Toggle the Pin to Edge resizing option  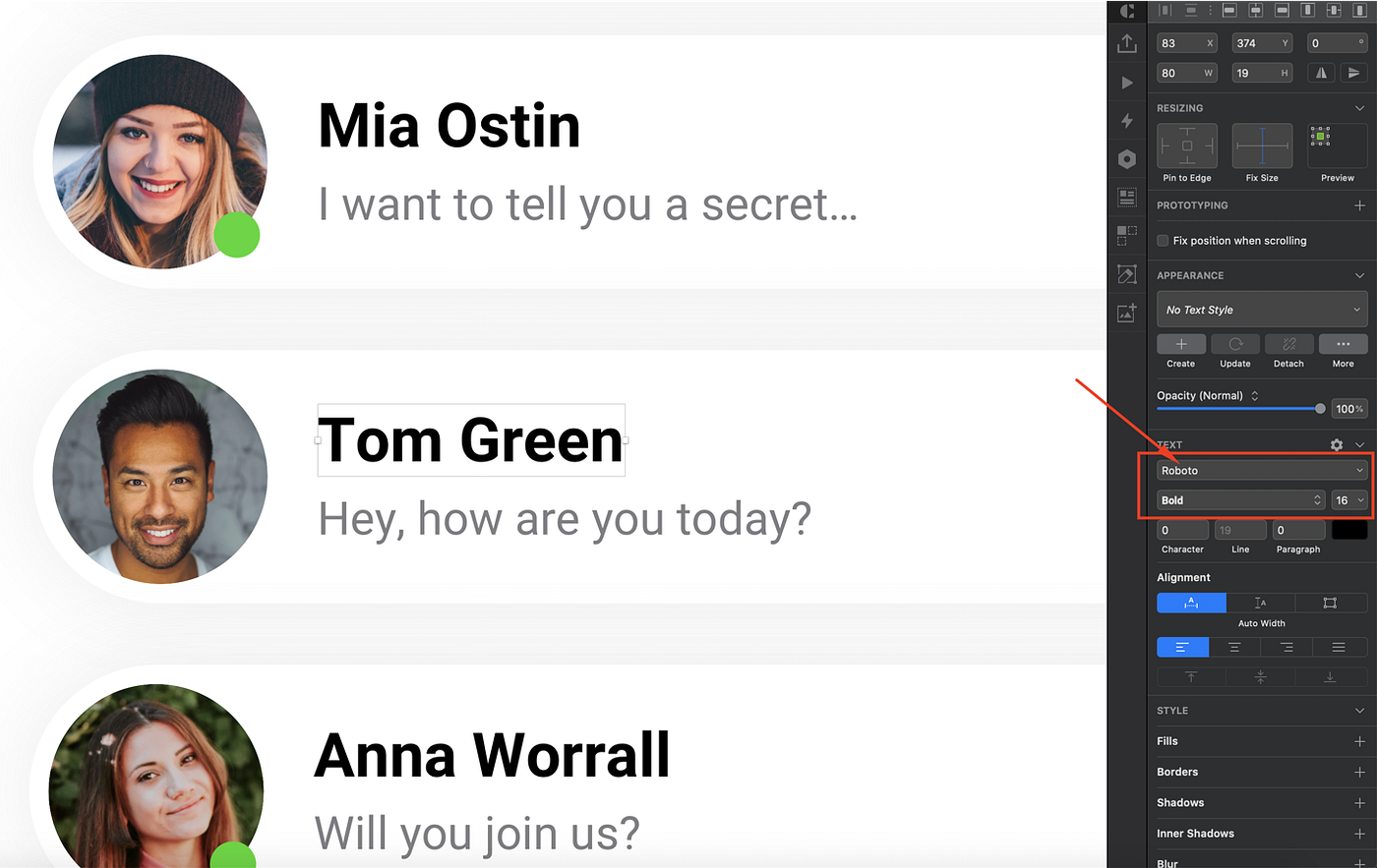pos(1186,145)
